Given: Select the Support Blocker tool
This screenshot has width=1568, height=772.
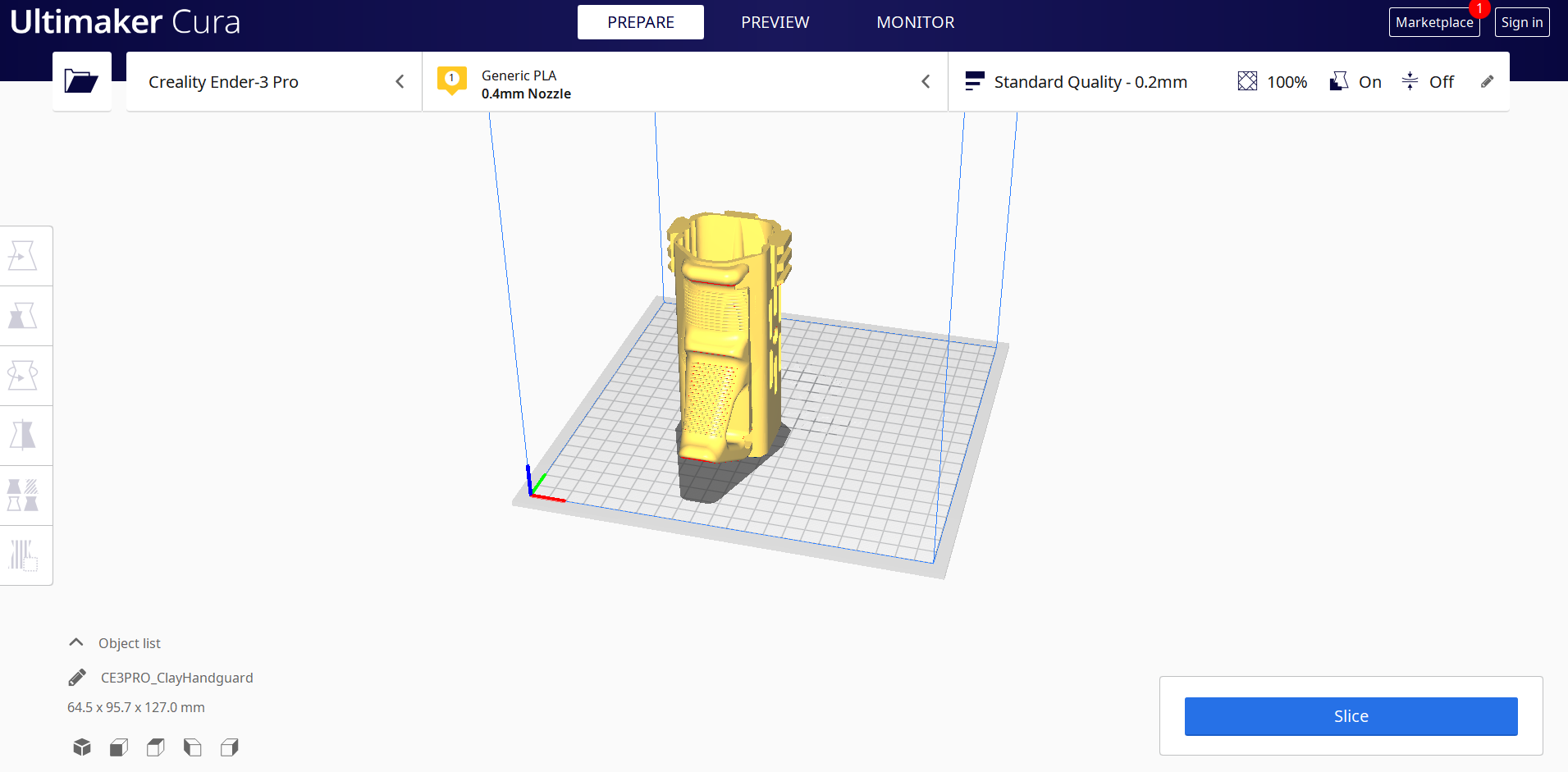Looking at the screenshot, I should (23, 555).
